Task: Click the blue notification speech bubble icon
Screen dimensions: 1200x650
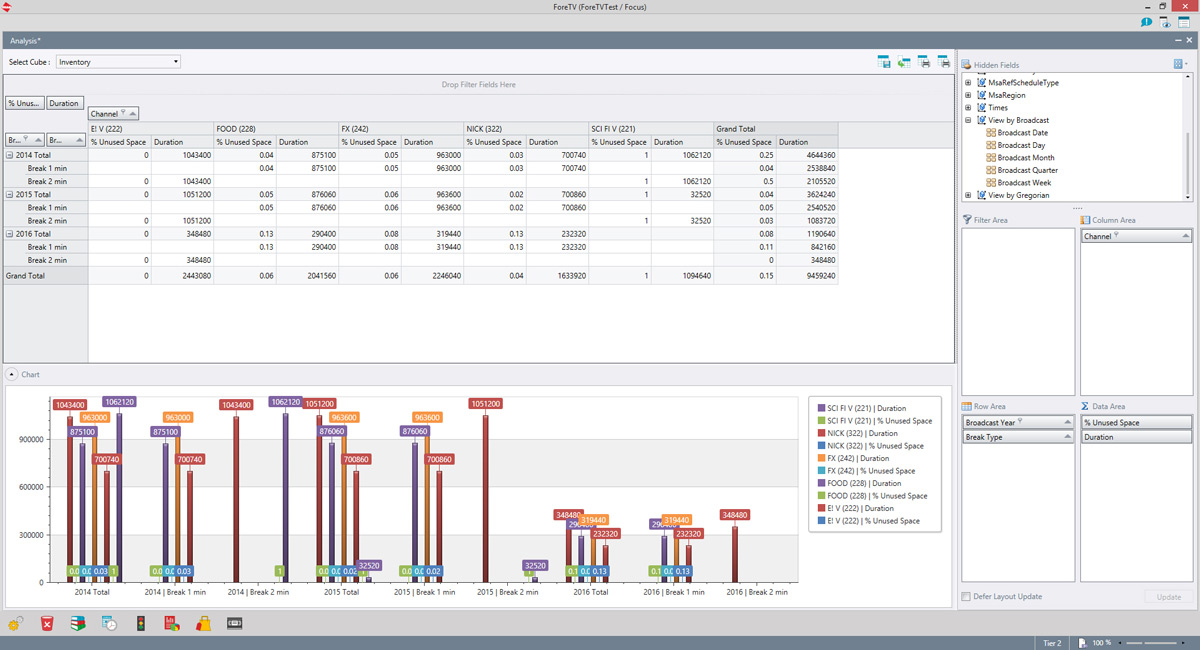Action: coord(1146,21)
